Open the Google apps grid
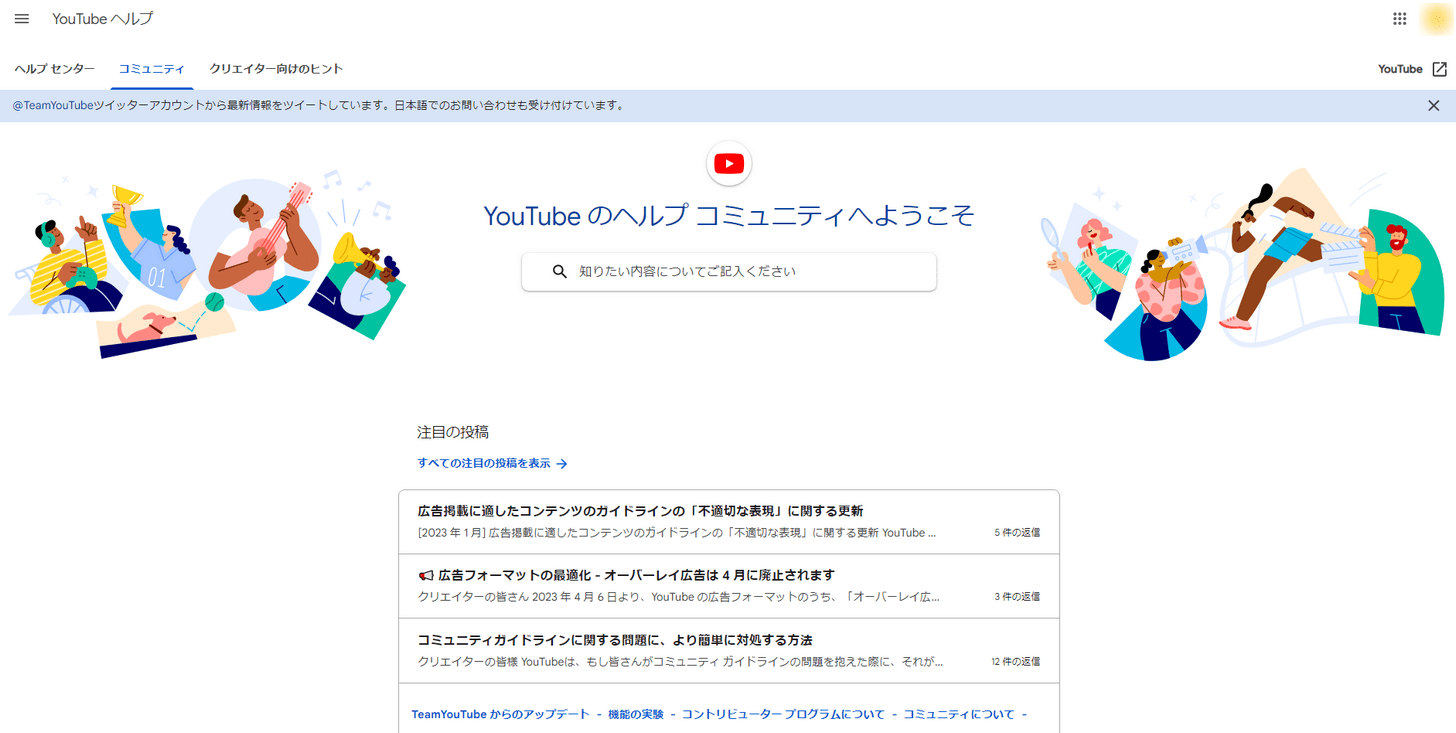This screenshot has width=1456, height=733. (x=1400, y=19)
